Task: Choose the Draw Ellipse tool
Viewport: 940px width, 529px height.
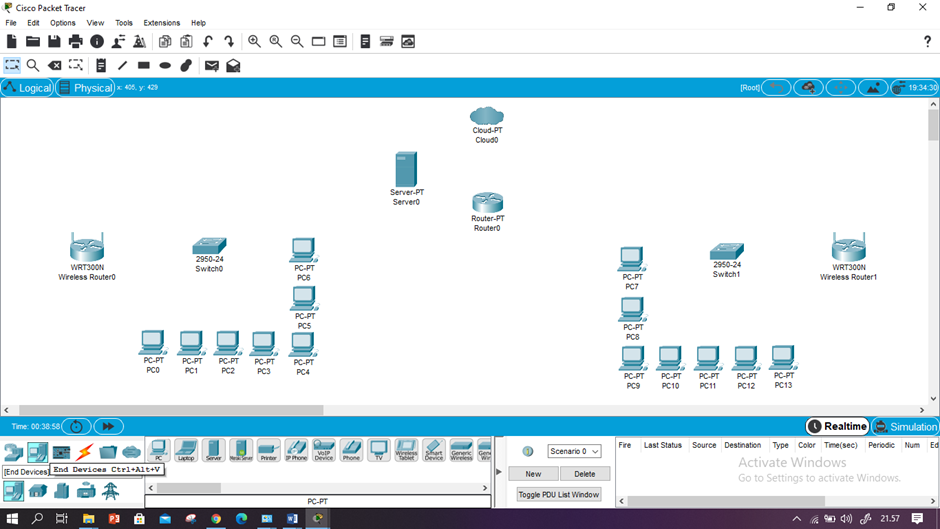Action: click(x=165, y=65)
